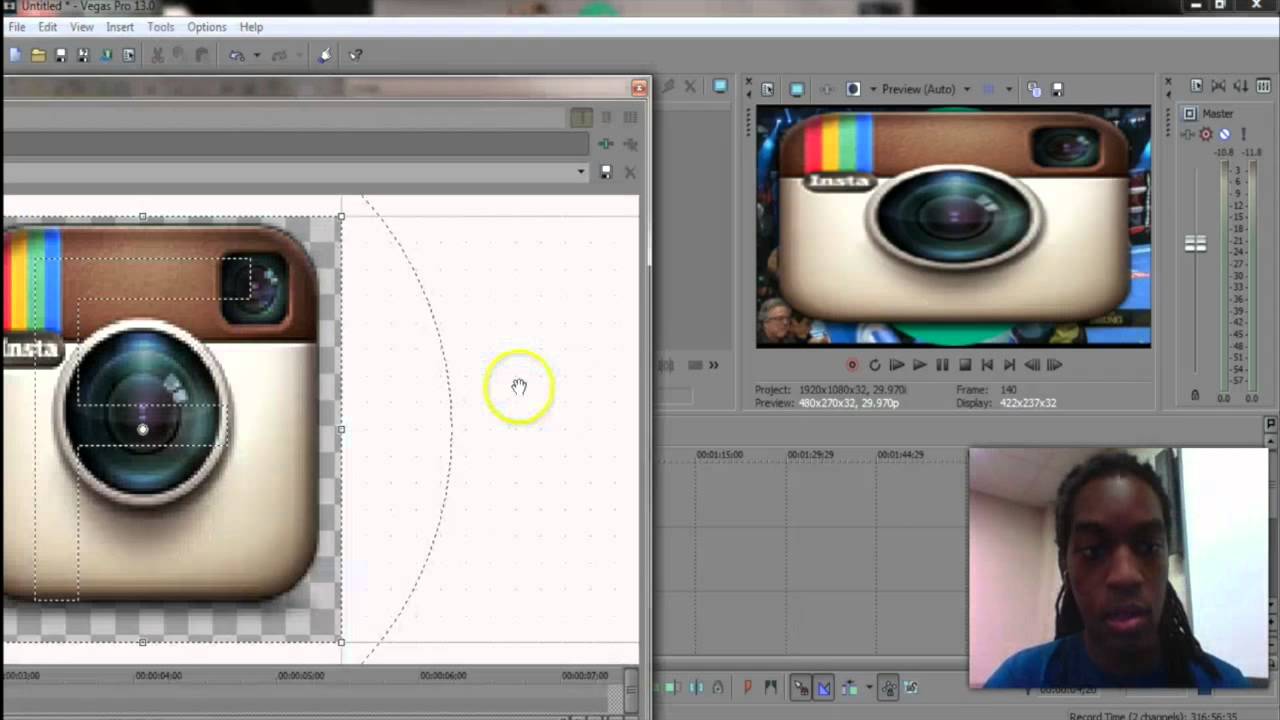Copy the preview snapshot to clipboard
Image resolution: width=1280 pixels, height=720 pixels.
[x=1034, y=89]
